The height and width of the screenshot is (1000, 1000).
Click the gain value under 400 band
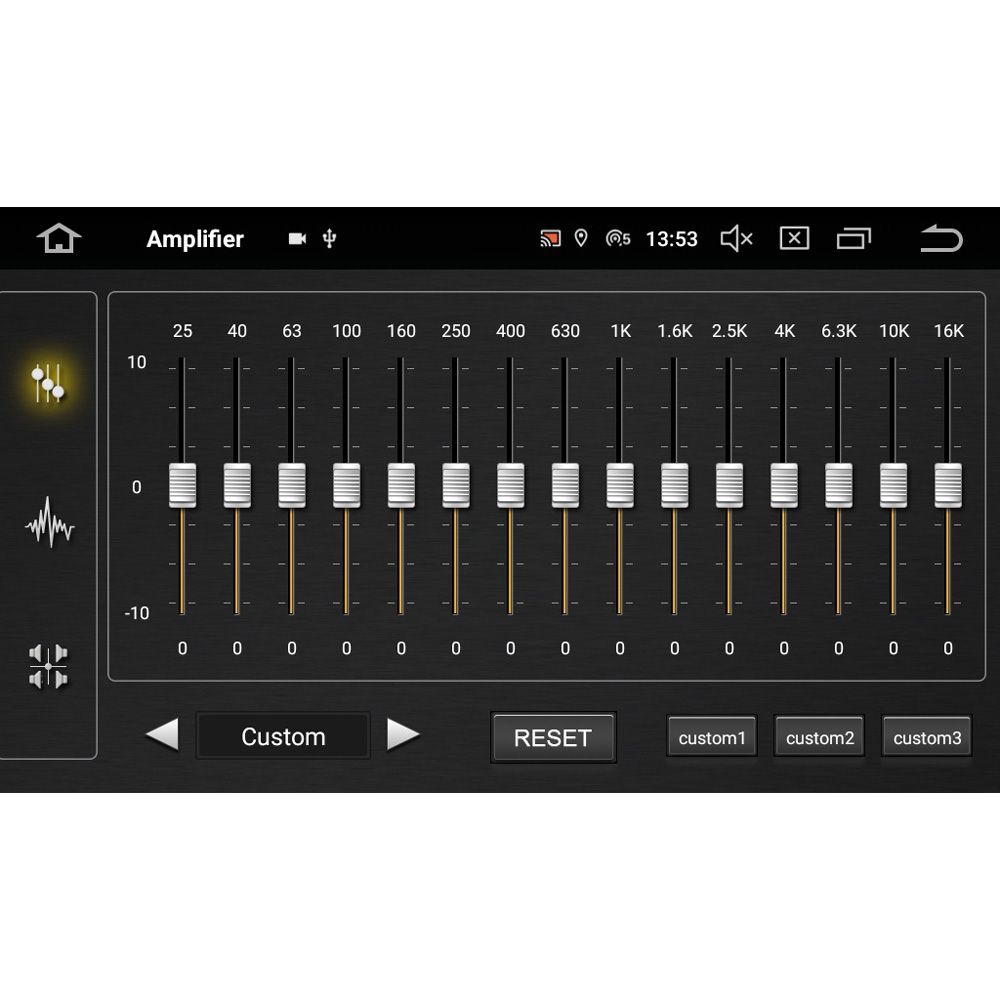pos(511,649)
